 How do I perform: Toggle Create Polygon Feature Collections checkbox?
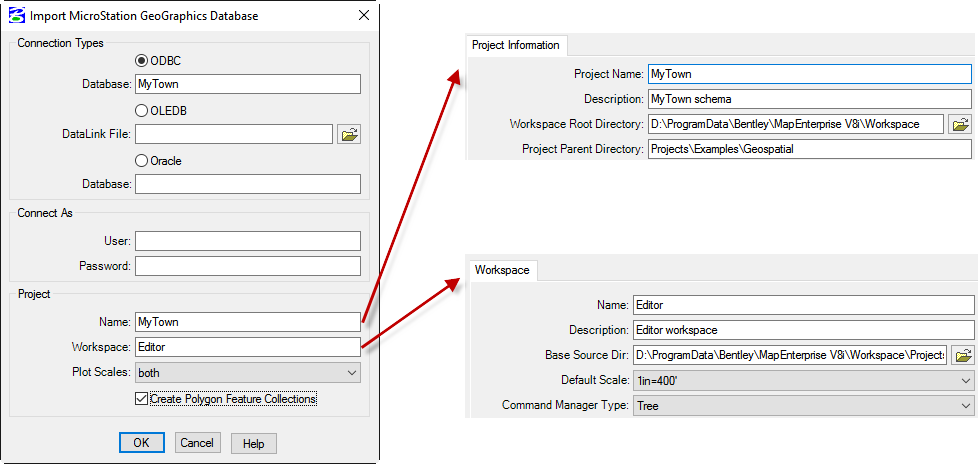coord(142,398)
